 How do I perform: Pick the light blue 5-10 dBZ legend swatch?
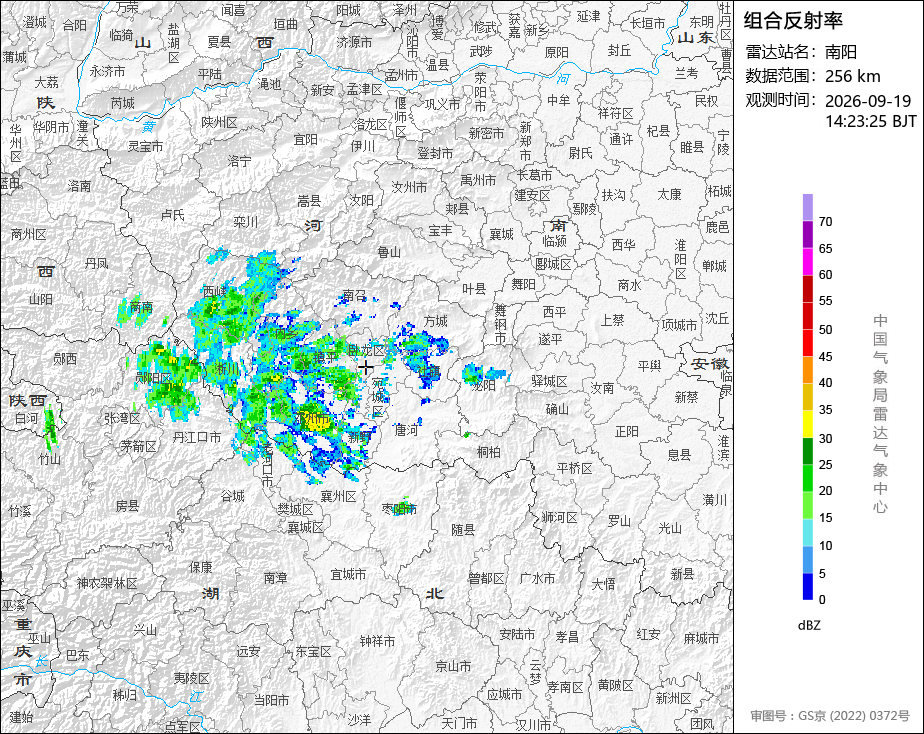(807, 560)
